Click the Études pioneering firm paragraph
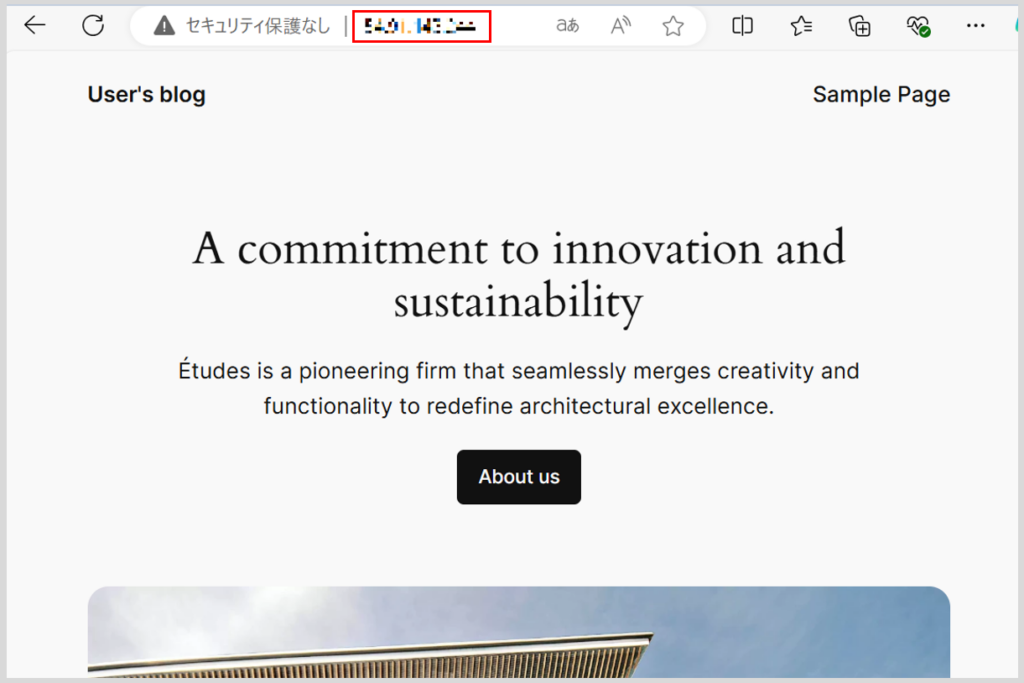The image size is (1024, 683). 519,388
